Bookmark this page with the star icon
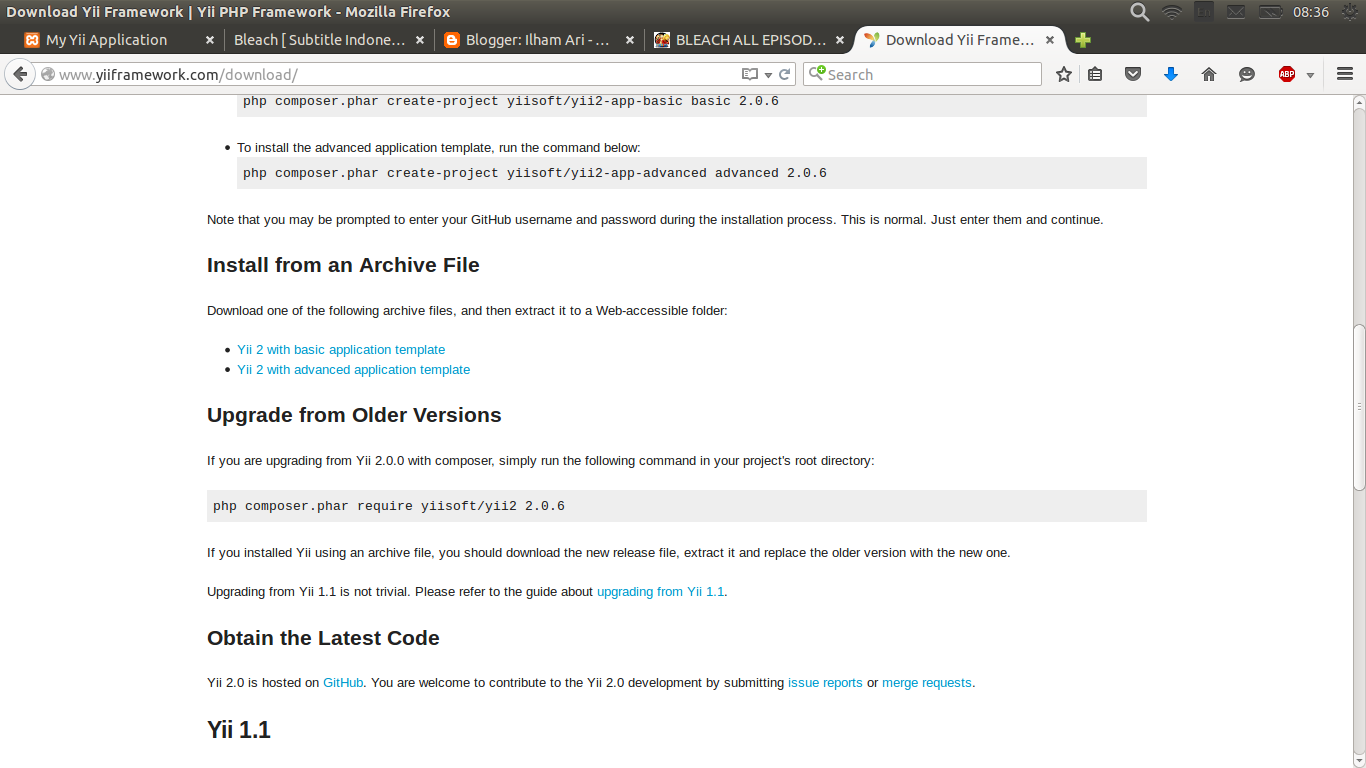This screenshot has height=768, width=1366. click(x=1064, y=74)
